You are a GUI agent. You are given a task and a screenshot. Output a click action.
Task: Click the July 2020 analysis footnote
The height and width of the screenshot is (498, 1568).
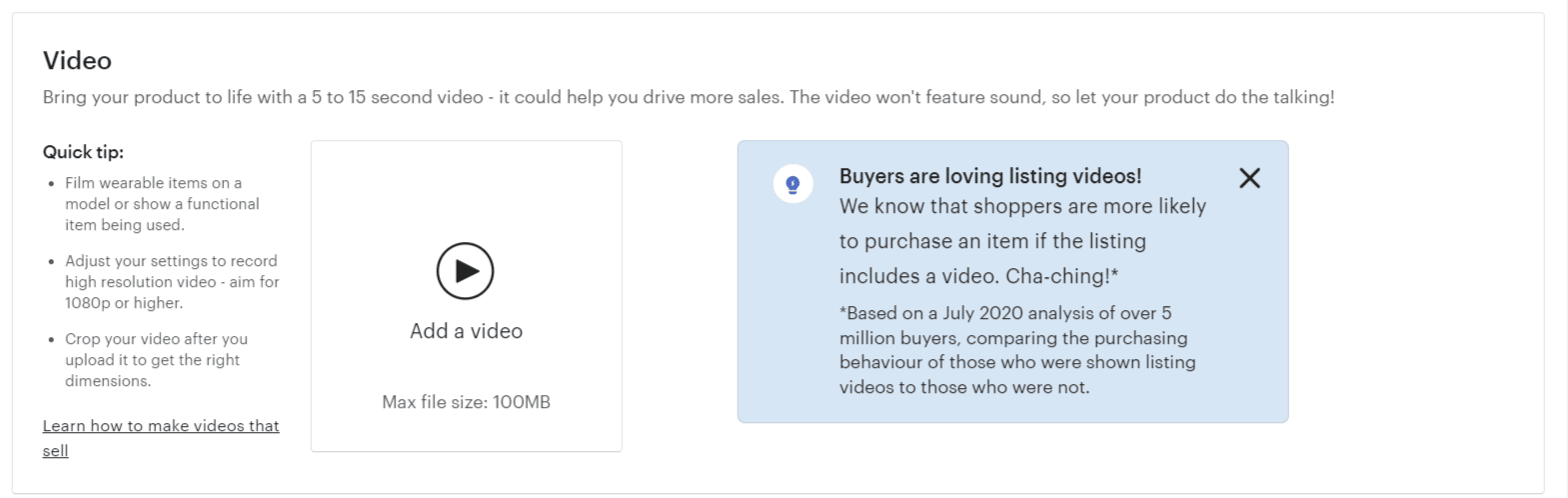point(1016,350)
